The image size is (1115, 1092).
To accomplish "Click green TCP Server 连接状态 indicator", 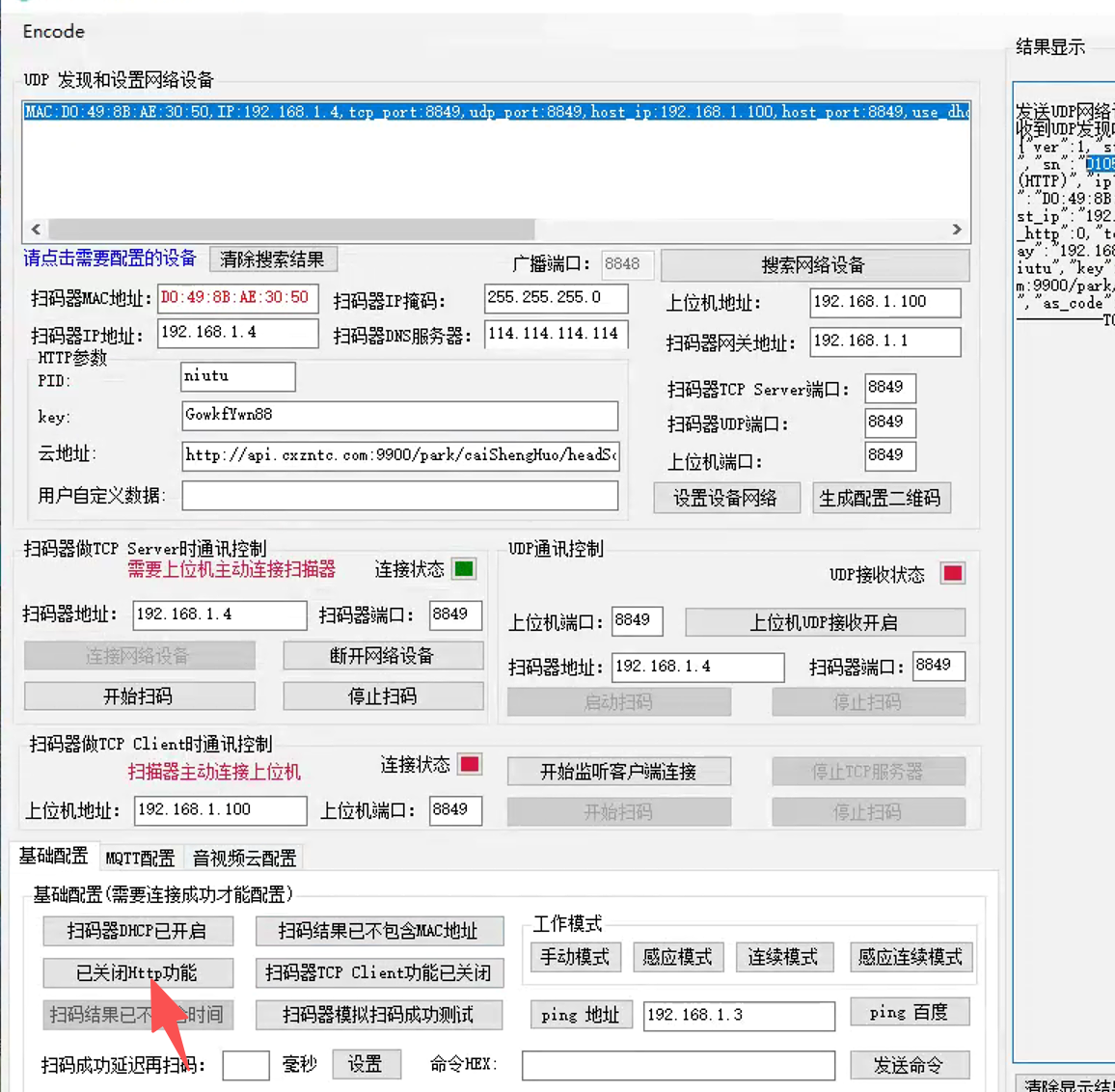I will pyautogui.click(x=464, y=569).
